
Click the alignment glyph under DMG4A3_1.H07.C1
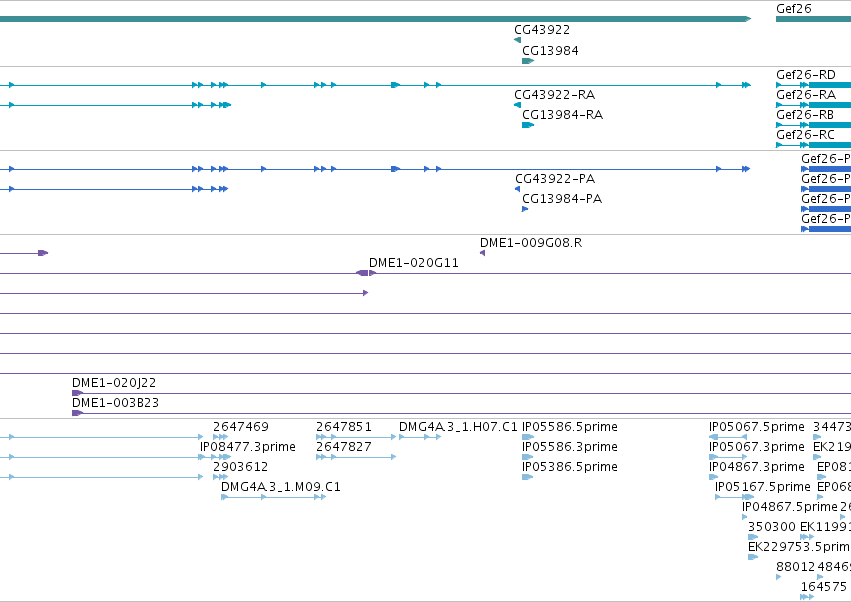coord(420,437)
